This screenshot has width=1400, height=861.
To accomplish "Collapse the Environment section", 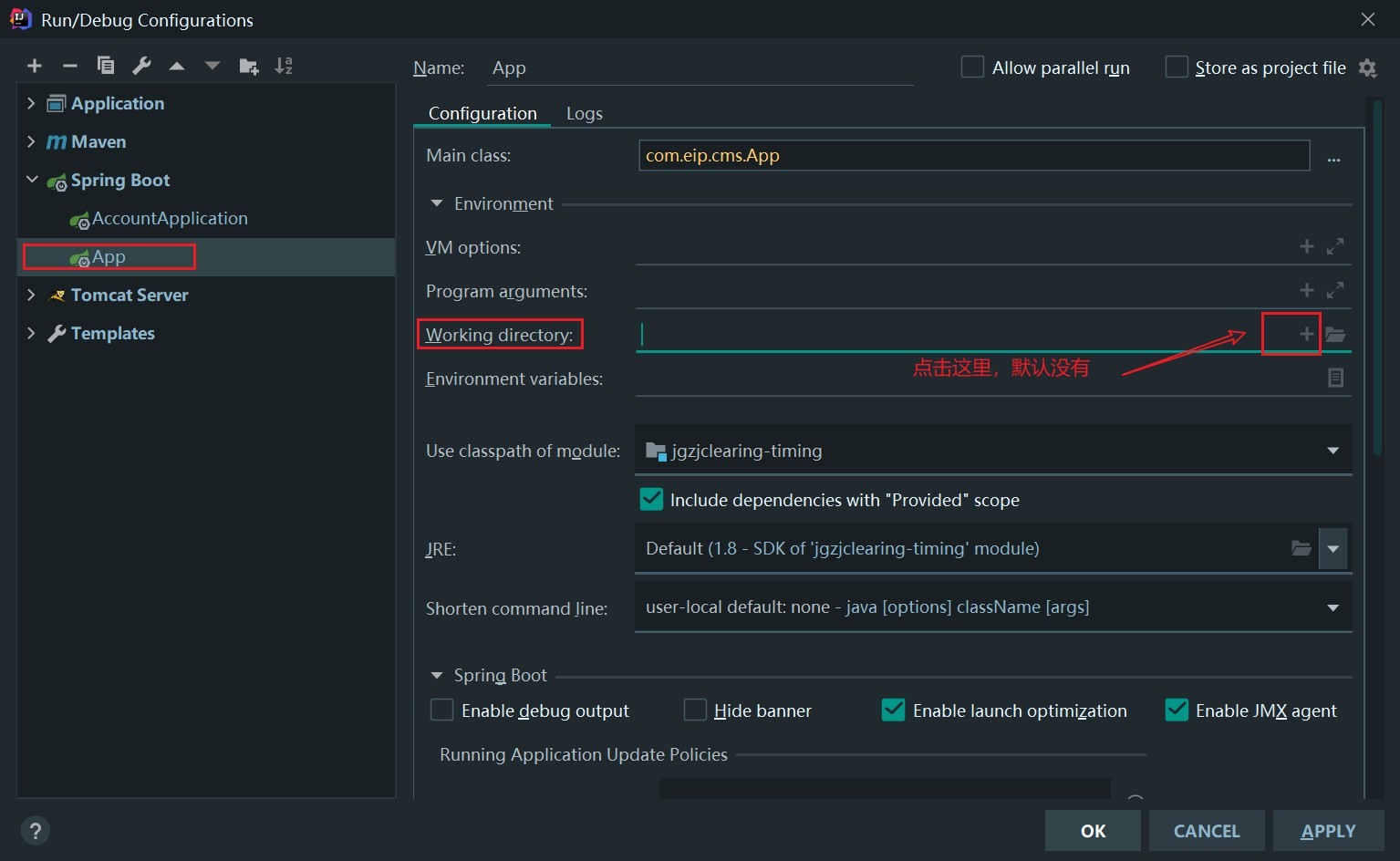I will coord(437,203).
